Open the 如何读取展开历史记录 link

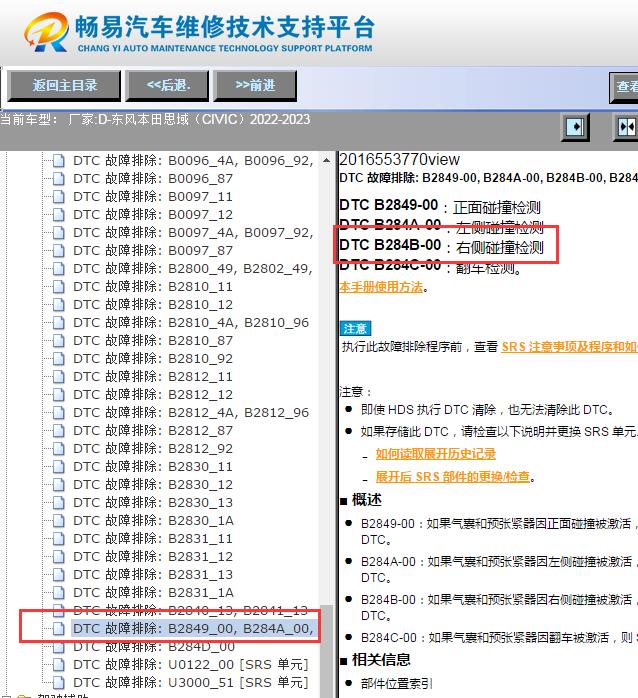(435, 454)
